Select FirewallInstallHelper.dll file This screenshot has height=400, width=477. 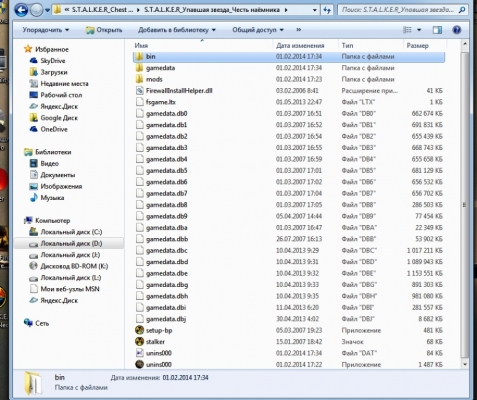pos(289,91)
